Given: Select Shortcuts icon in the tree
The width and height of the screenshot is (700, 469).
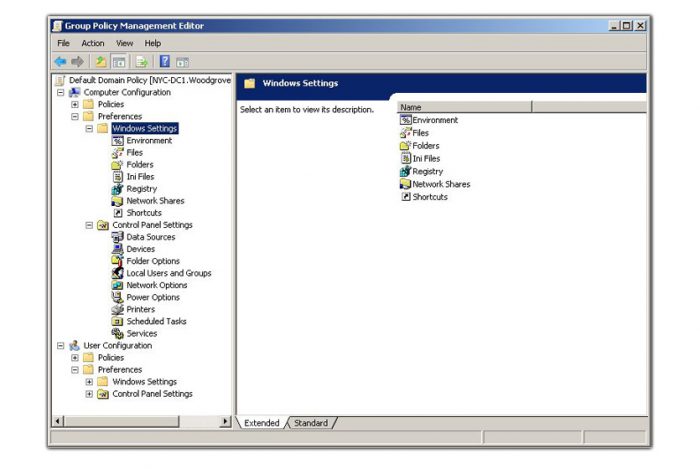Looking at the screenshot, I should point(118,213).
